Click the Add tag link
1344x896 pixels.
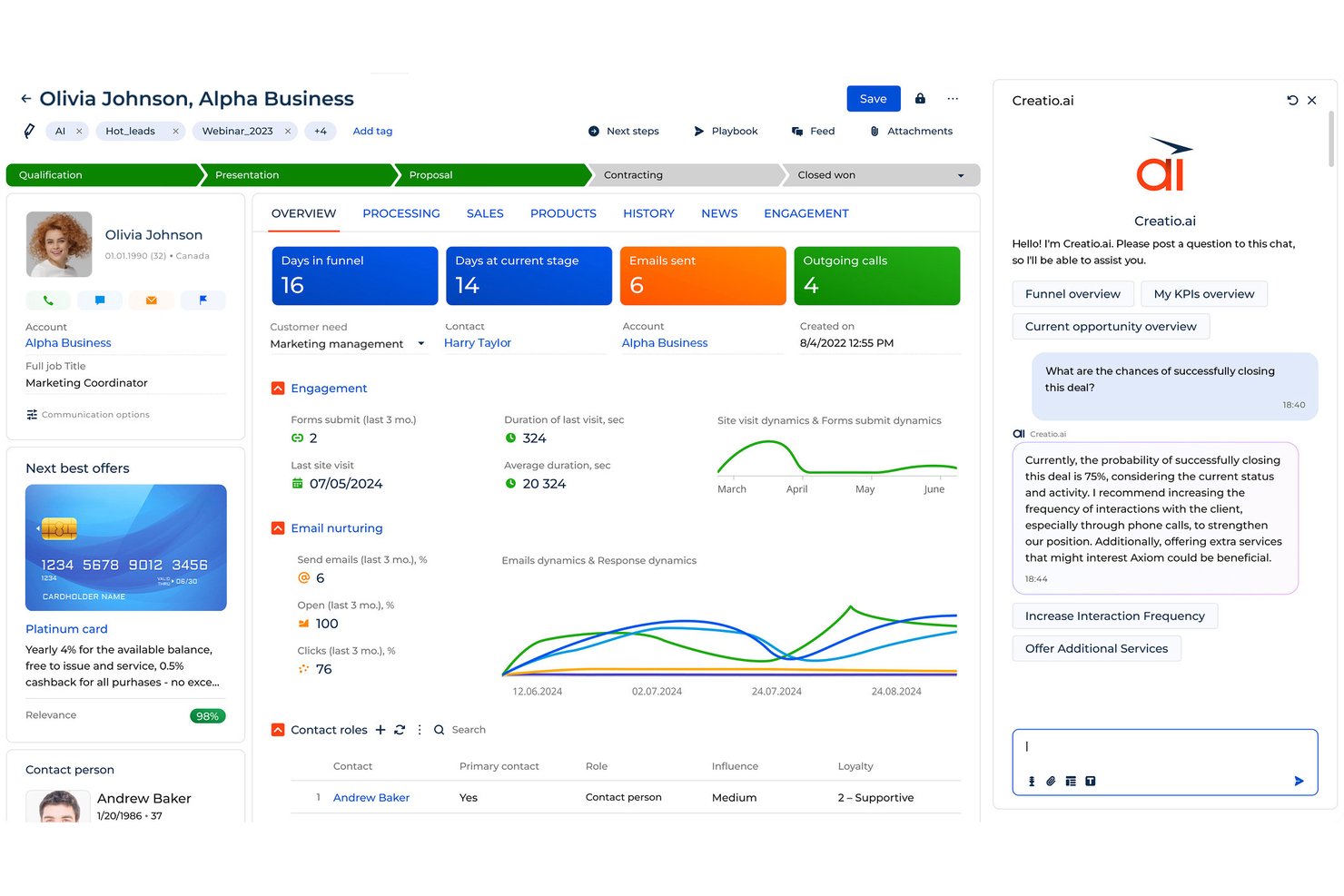(x=372, y=132)
